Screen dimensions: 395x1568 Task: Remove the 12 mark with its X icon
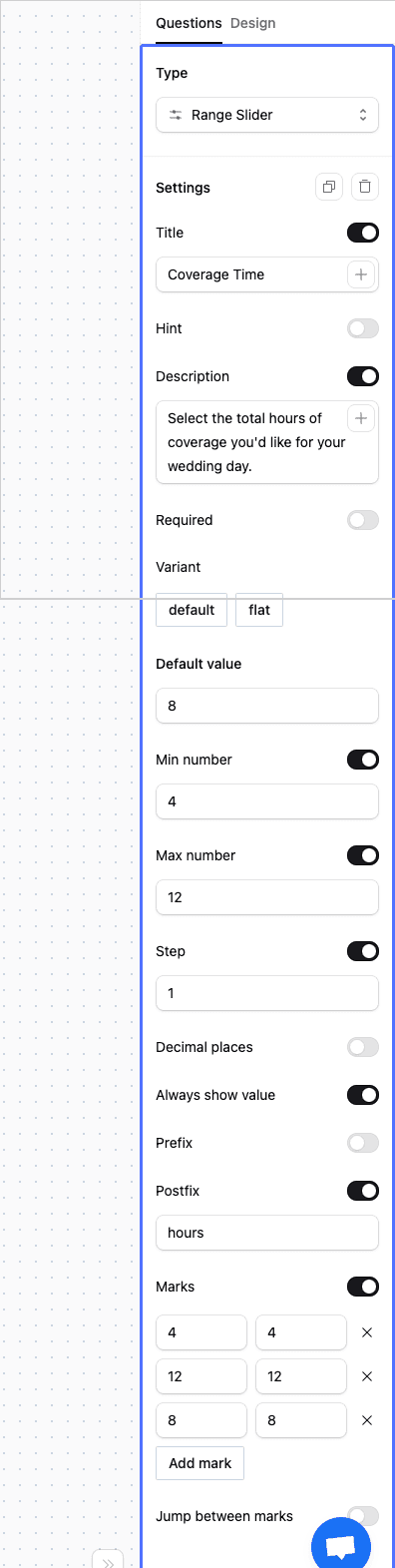click(366, 1376)
